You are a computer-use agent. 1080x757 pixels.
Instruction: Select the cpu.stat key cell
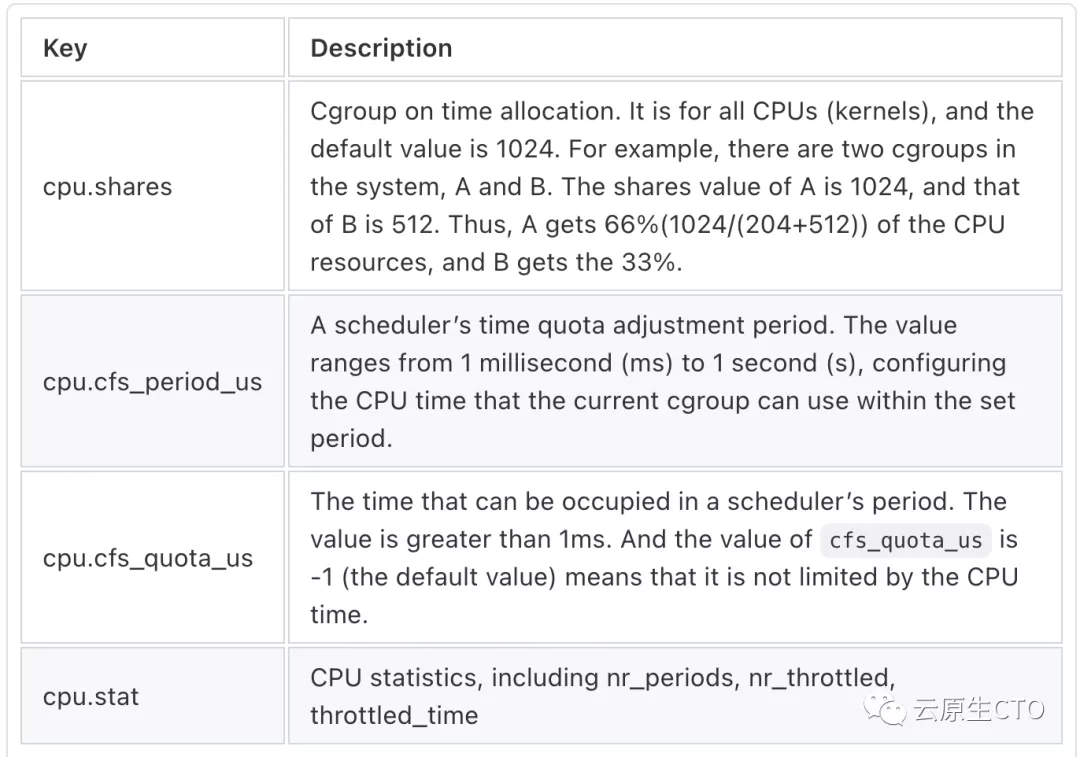91,696
